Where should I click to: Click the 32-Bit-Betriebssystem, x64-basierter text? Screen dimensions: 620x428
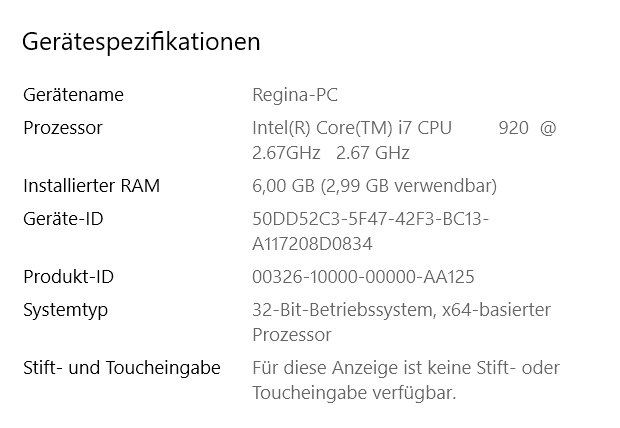tap(401, 310)
